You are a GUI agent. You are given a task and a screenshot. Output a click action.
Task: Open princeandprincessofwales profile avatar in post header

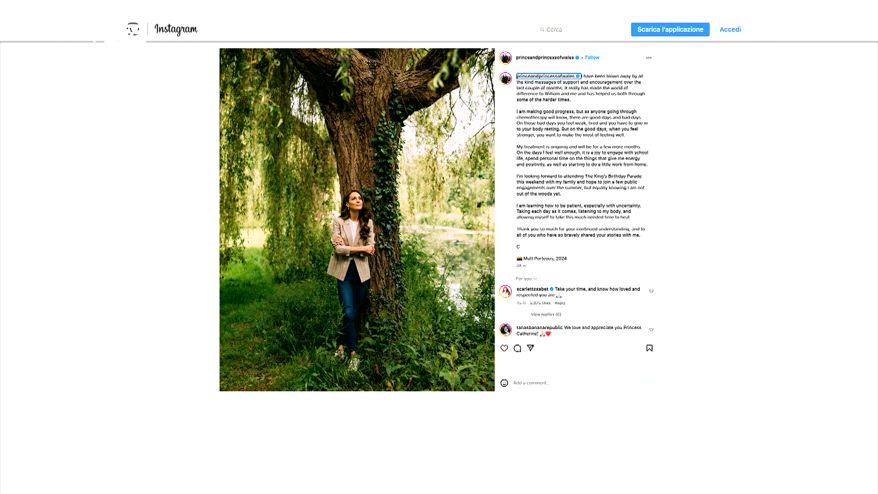(x=506, y=58)
